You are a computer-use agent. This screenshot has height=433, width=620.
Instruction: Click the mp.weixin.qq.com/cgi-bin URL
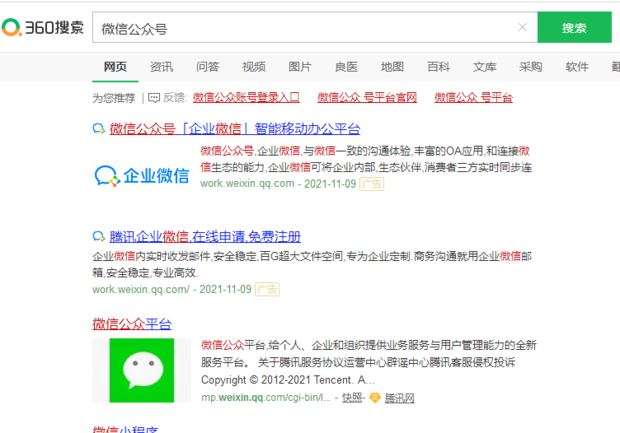pyautogui.click(x=266, y=398)
